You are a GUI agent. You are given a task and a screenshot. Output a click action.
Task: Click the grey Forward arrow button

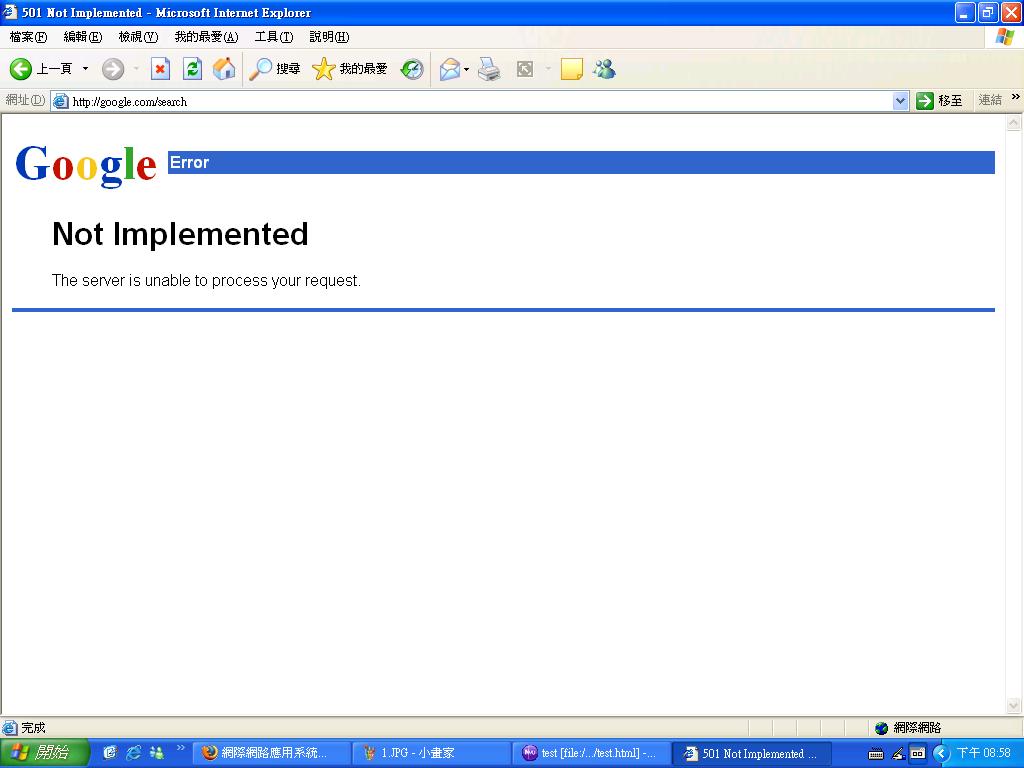click(x=113, y=69)
